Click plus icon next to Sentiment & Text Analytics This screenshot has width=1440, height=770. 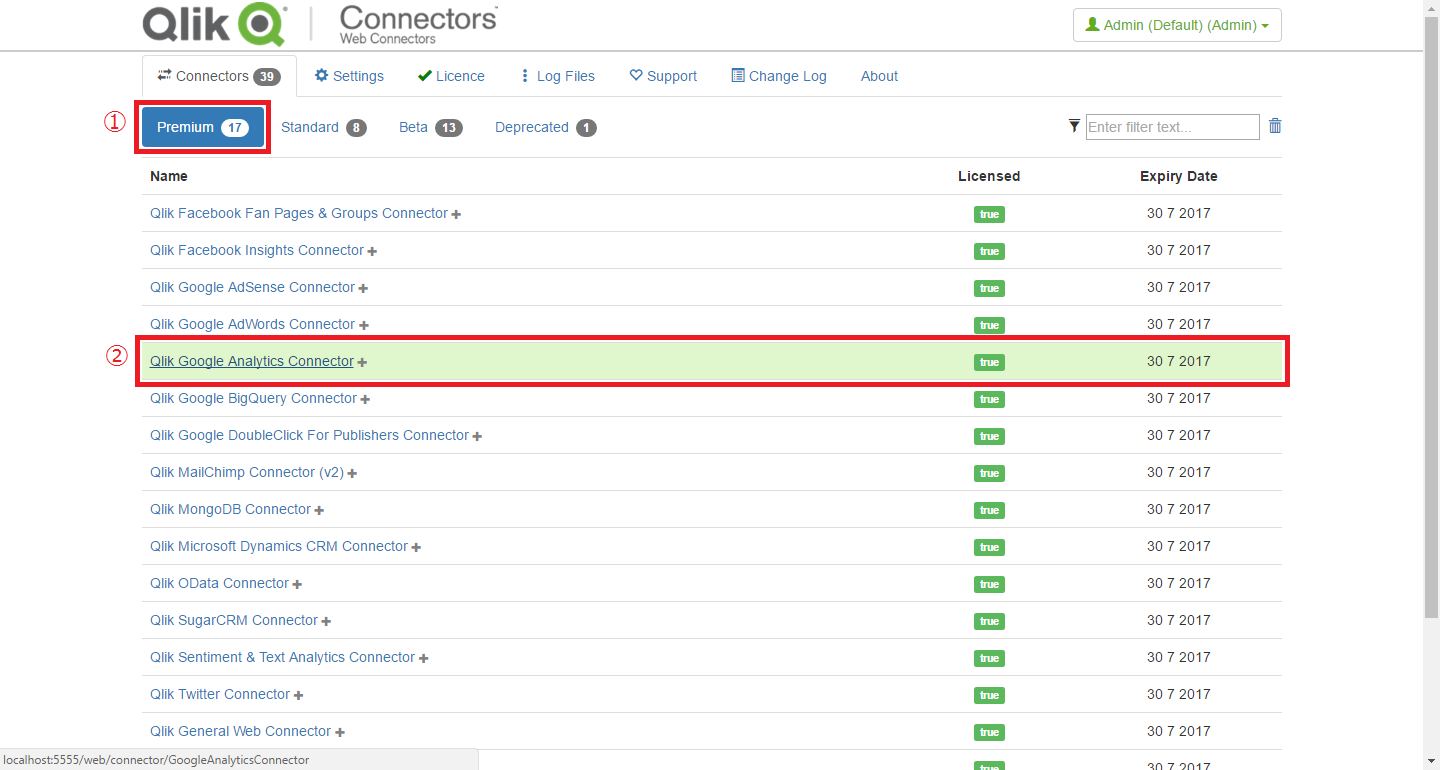pos(423,659)
